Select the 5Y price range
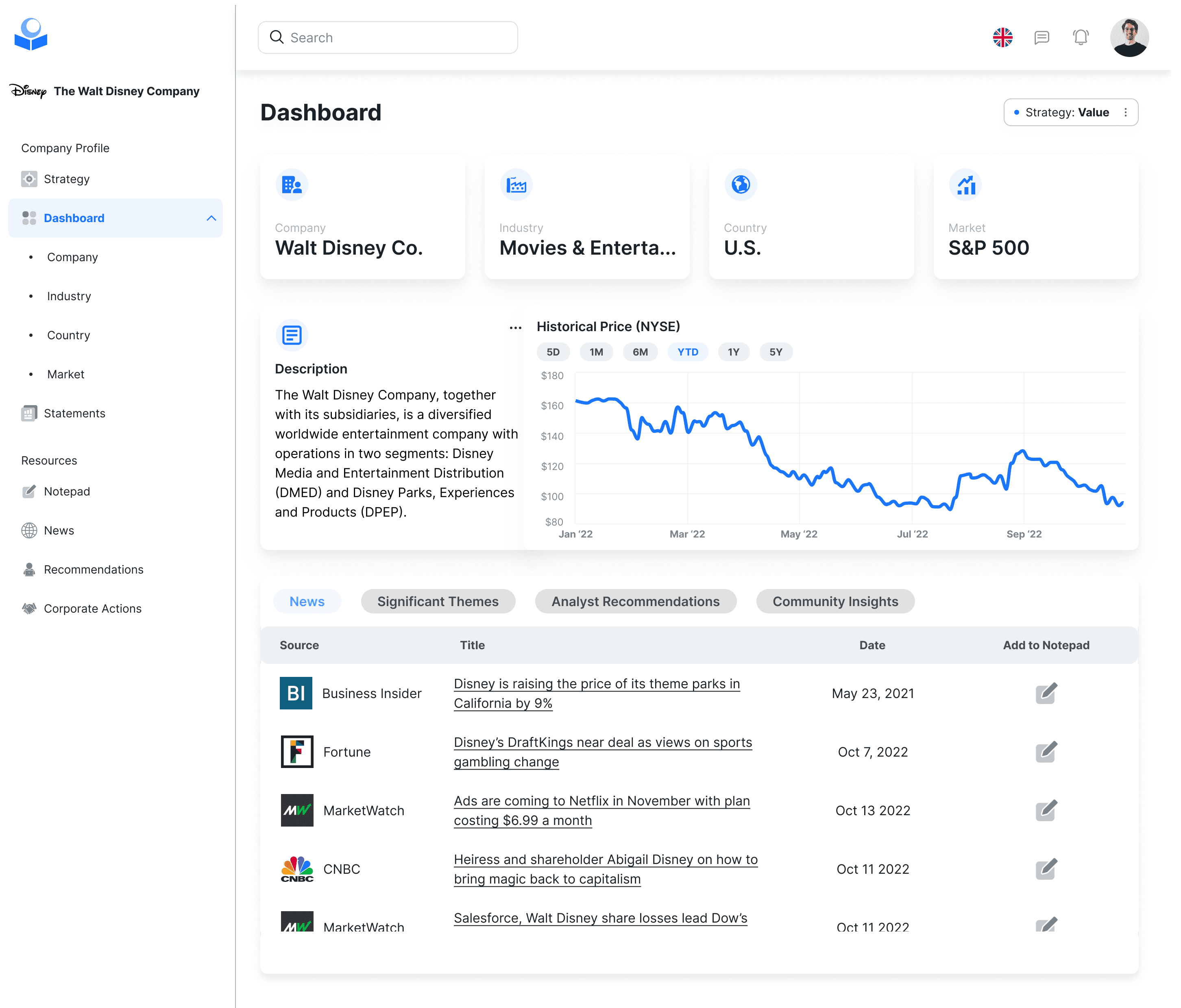 pos(776,352)
